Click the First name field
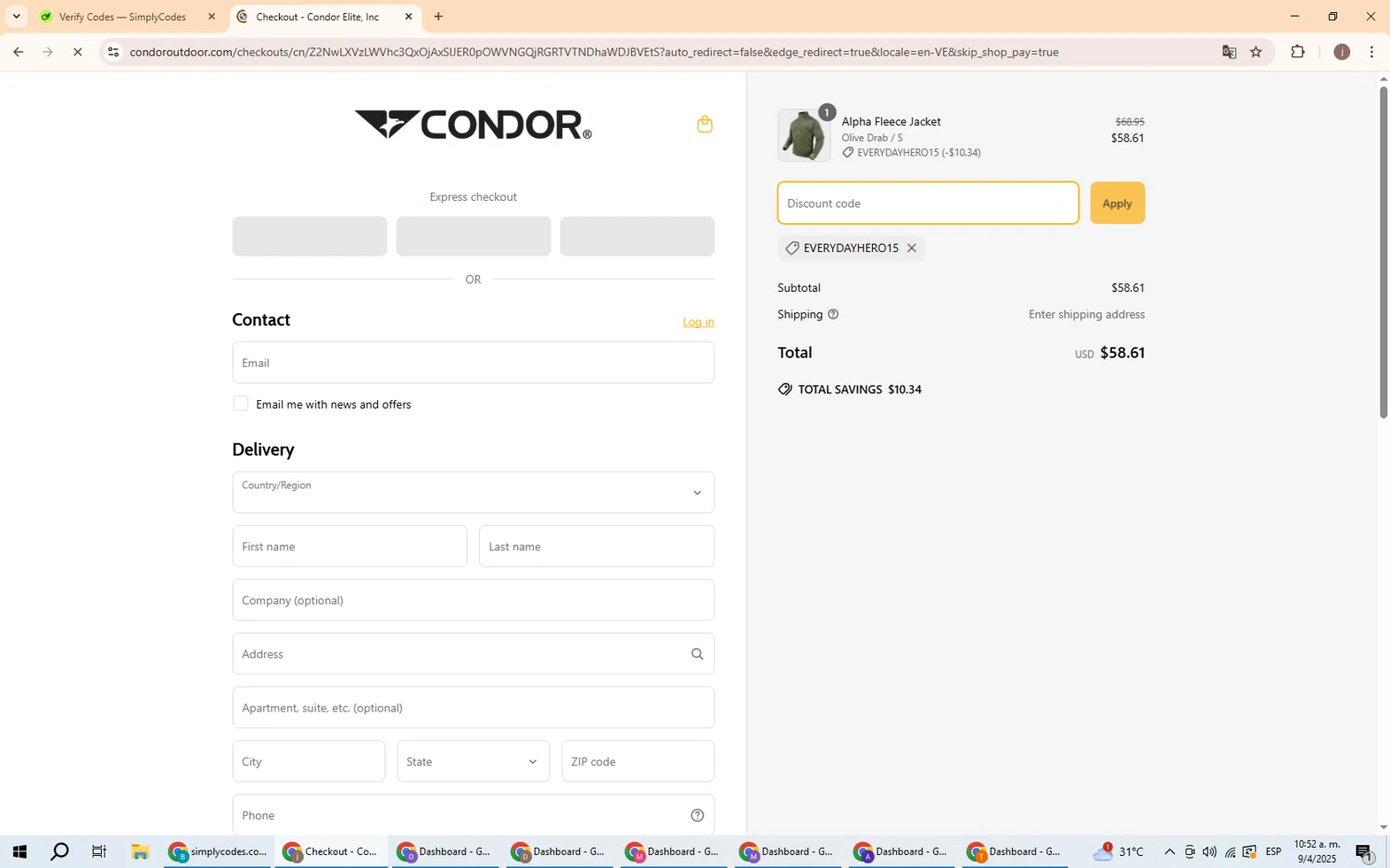 [349, 547]
